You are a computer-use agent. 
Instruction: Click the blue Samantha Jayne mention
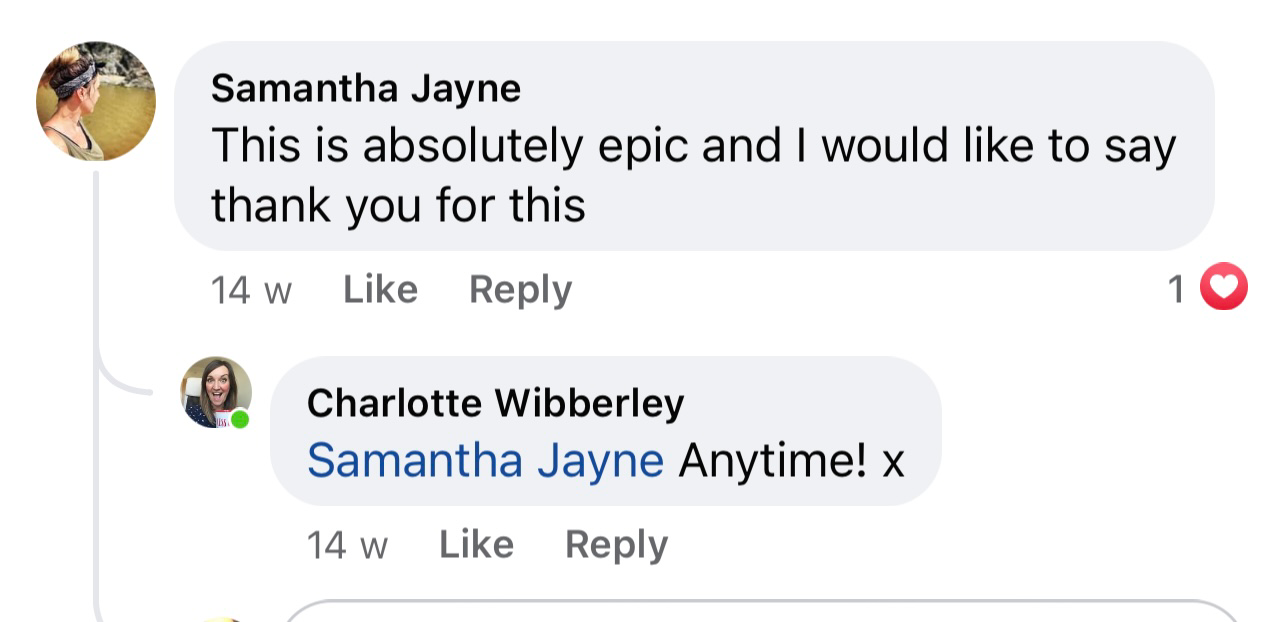485,461
